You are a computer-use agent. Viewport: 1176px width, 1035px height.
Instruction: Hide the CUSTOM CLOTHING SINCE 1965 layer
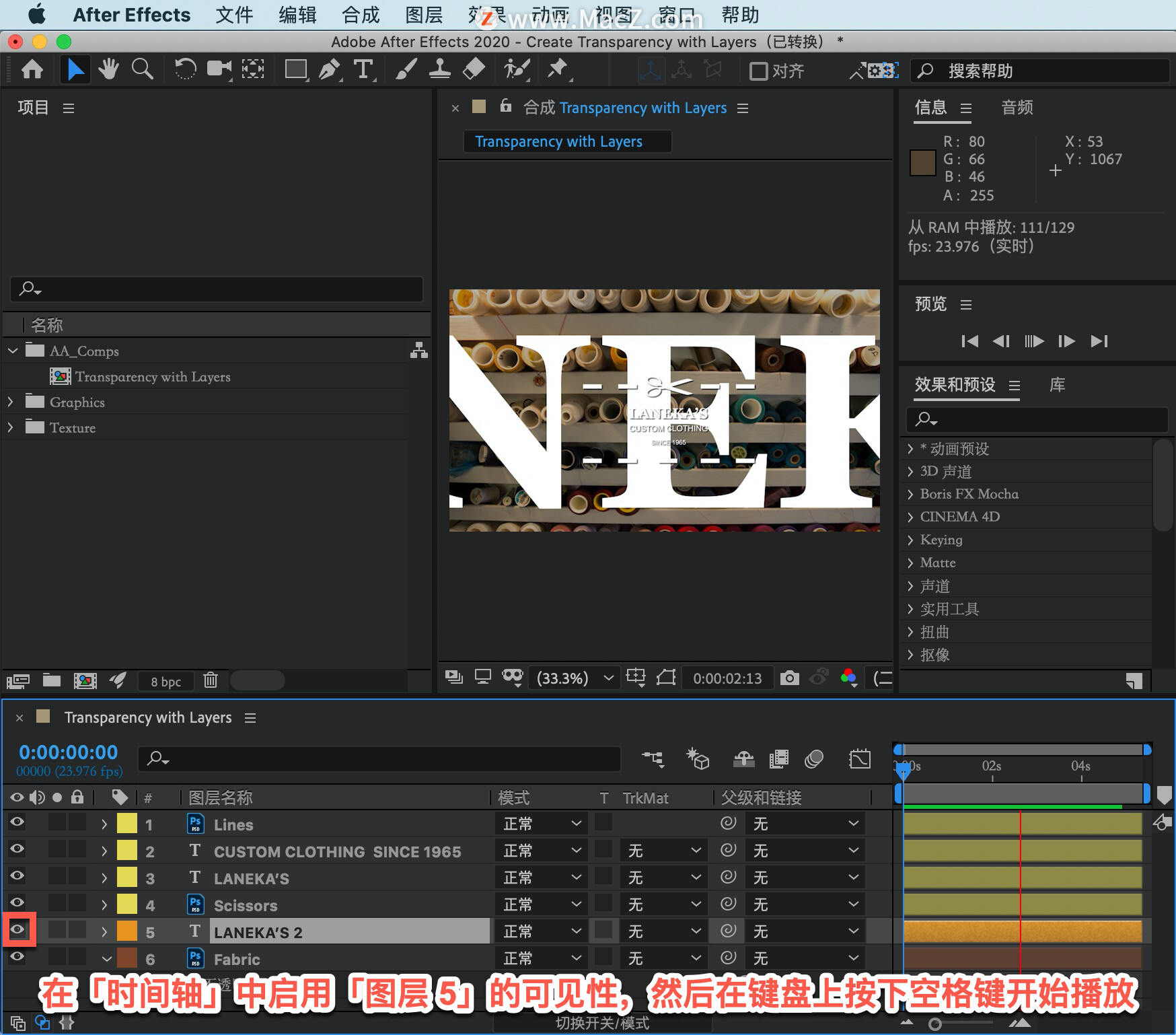pyautogui.click(x=17, y=849)
